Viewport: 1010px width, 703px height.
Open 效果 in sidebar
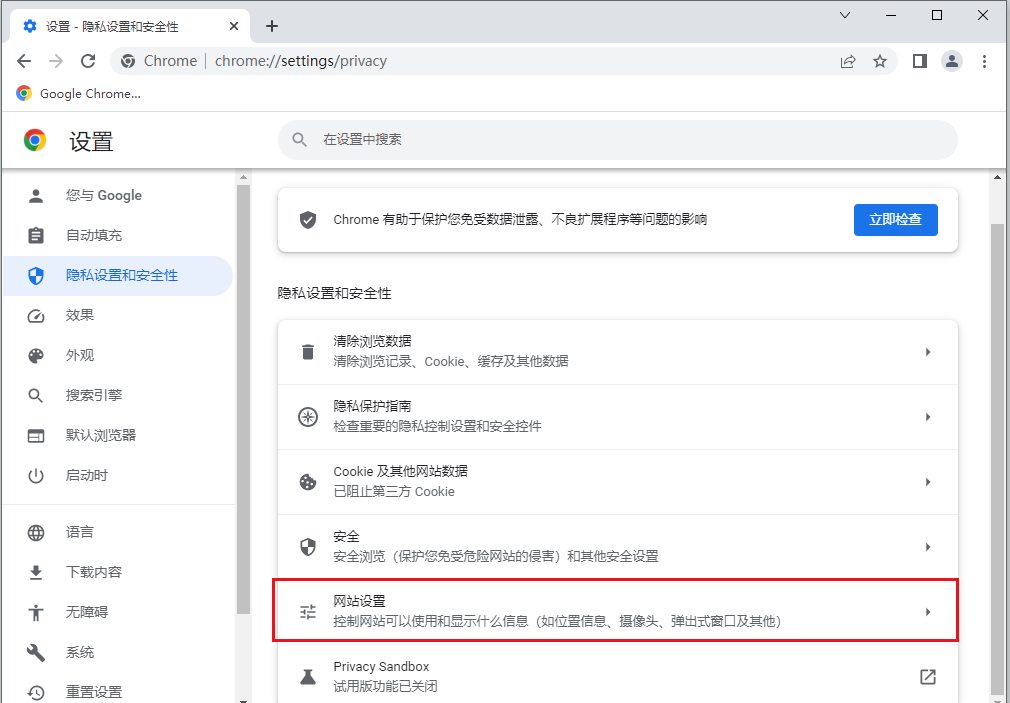click(117, 315)
